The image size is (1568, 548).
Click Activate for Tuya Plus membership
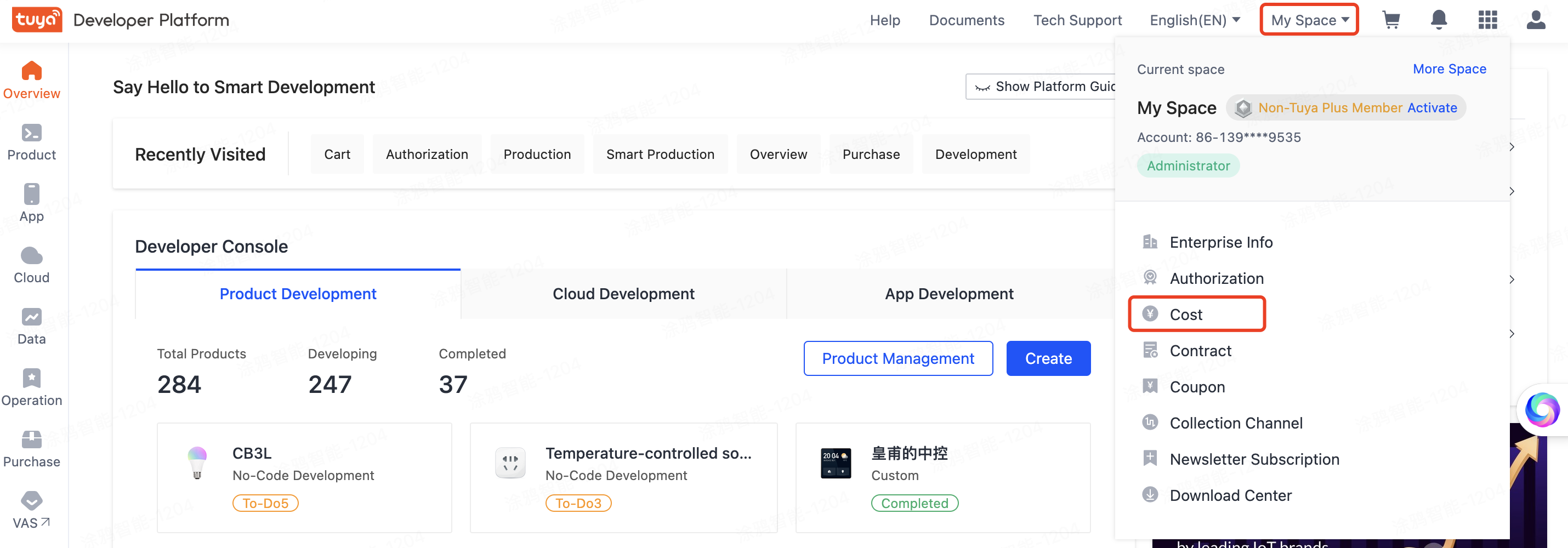click(1431, 107)
